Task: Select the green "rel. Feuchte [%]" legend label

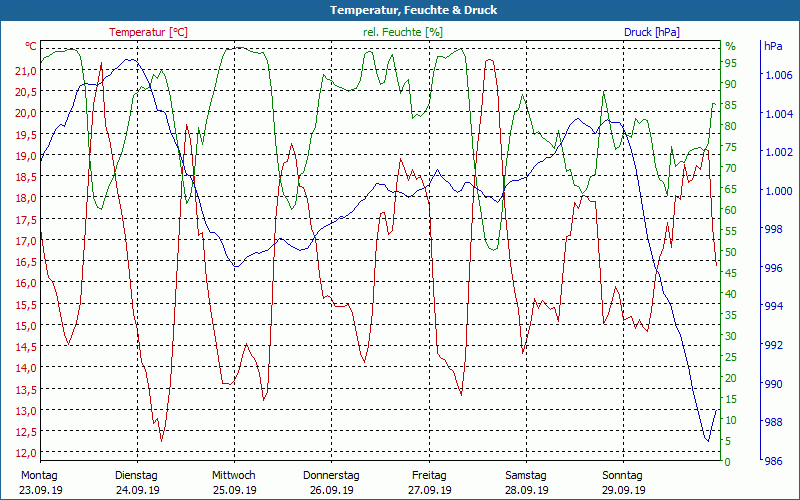Action: click(x=402, y=32)
